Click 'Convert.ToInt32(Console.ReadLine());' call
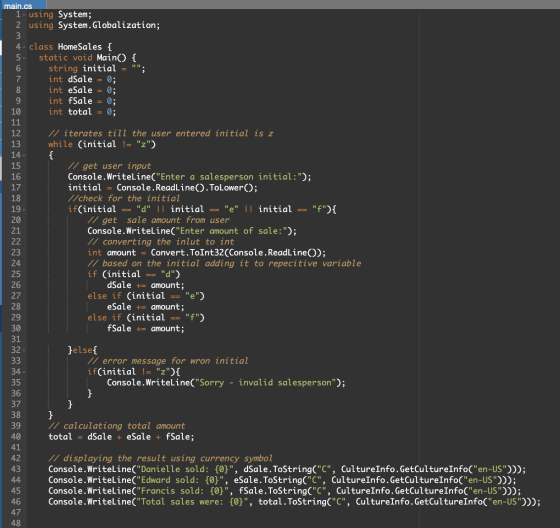 click(238, 253)
